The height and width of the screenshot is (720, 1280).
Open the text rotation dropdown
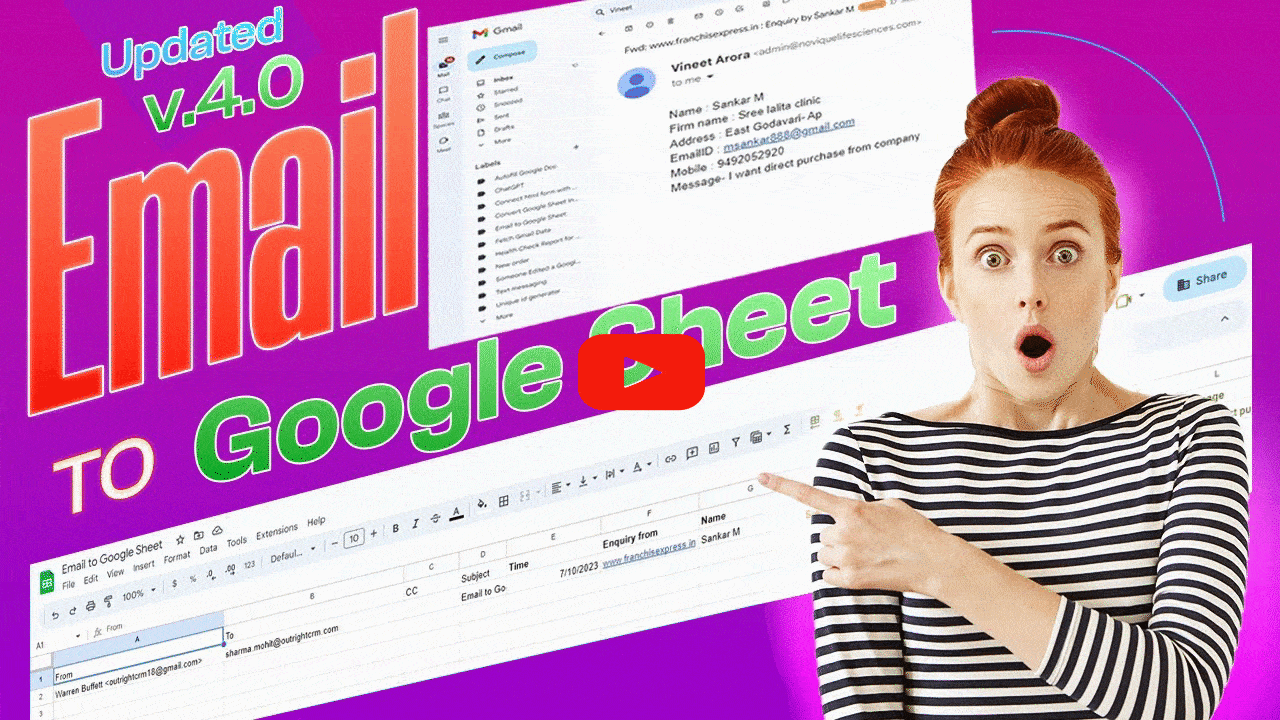pyautogui.click(x=643, y=467)
